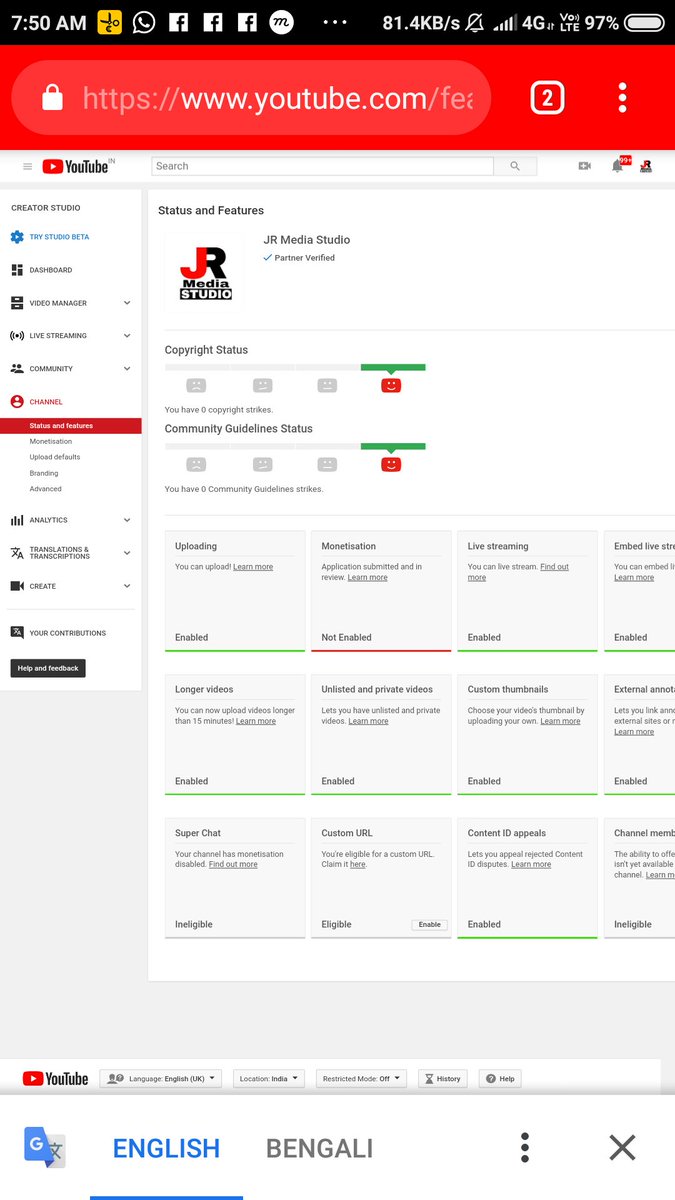Open the browser tab switcher showing 2

tap(547, 97)
